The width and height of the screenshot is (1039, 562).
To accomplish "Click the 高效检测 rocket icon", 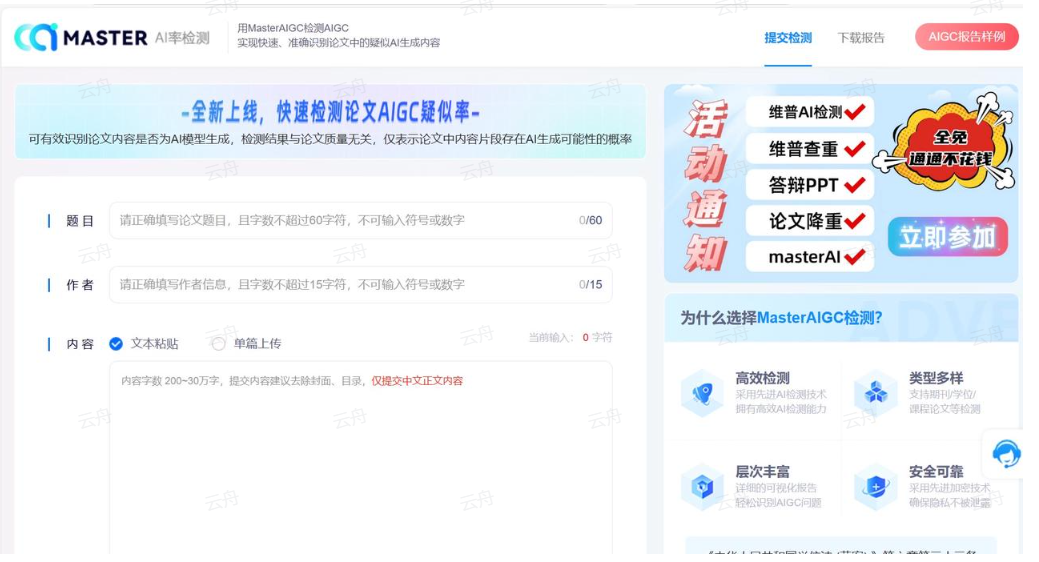I will coord(702,393).
